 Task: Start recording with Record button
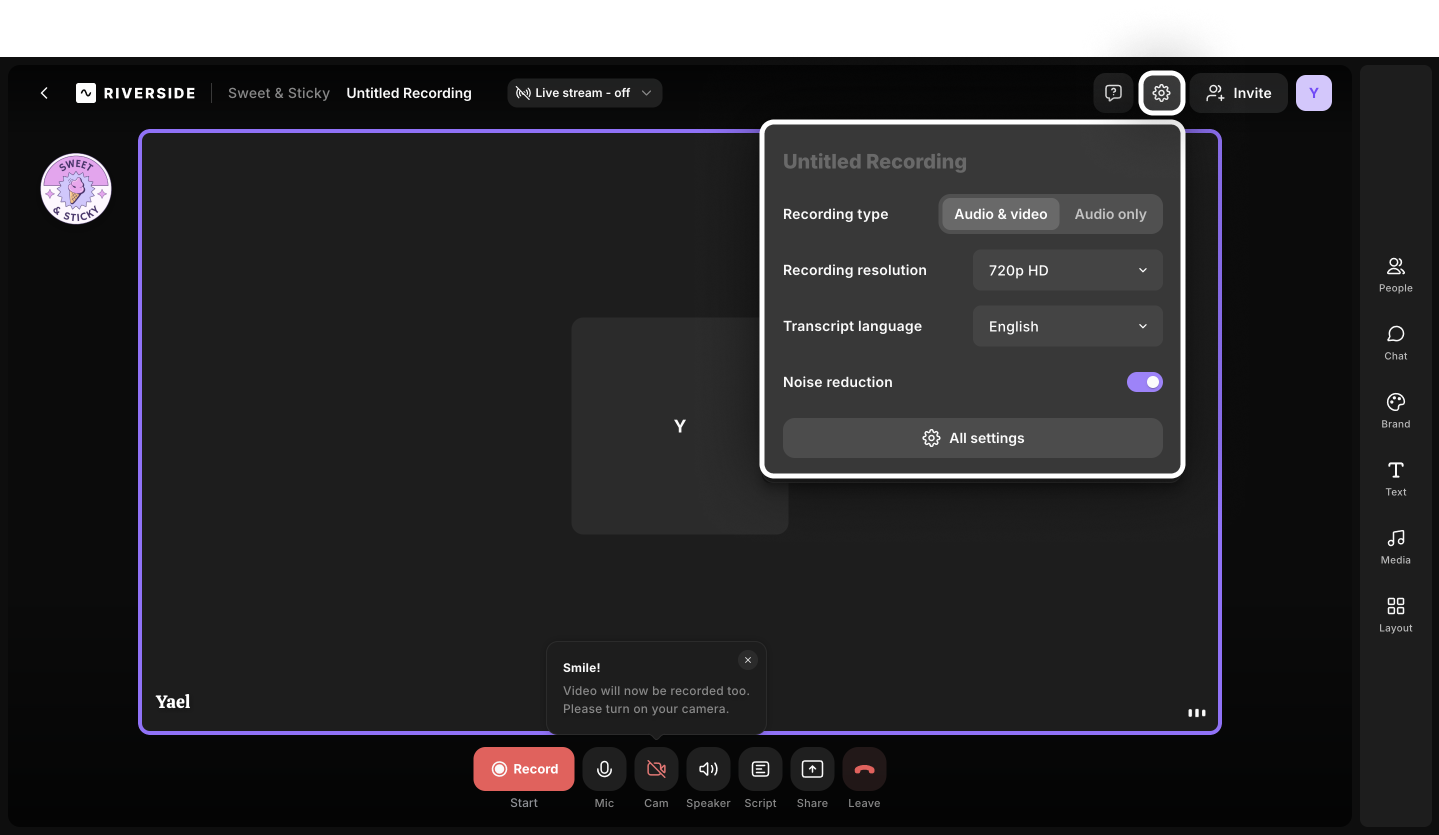tap(524, 769)
